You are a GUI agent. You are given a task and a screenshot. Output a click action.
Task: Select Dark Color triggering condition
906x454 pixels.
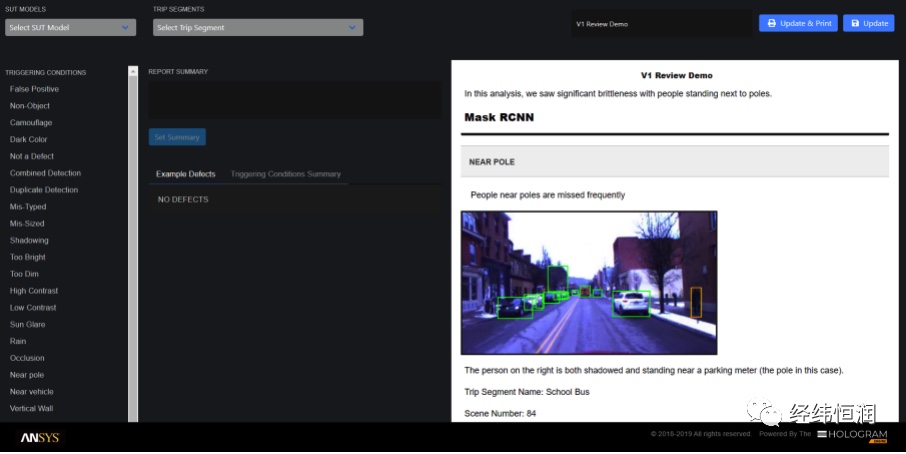pos(28,139)
